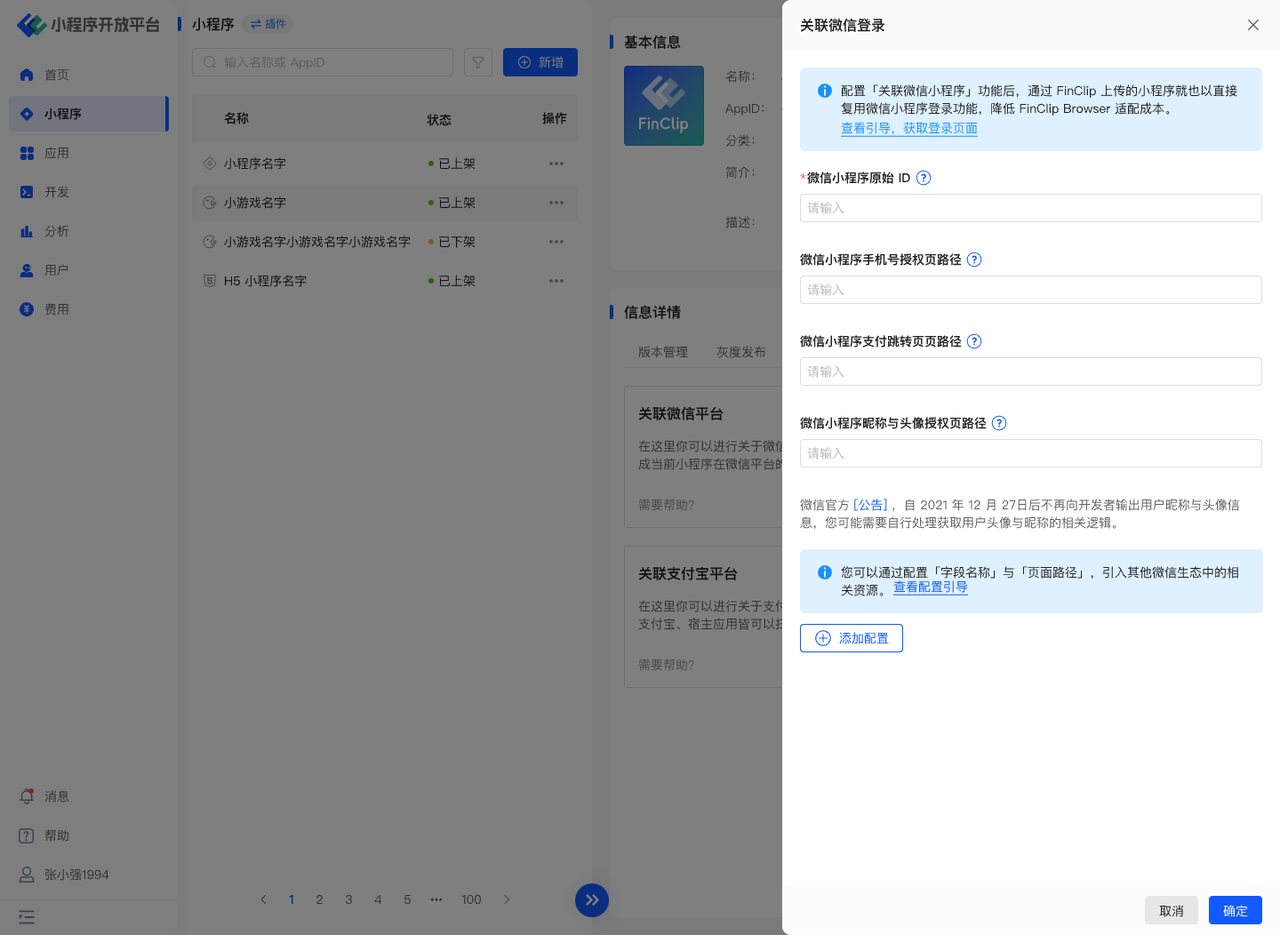Open 消息 notifications in sidebar
Screen dimensions: 1280x935
pos(57,797)
